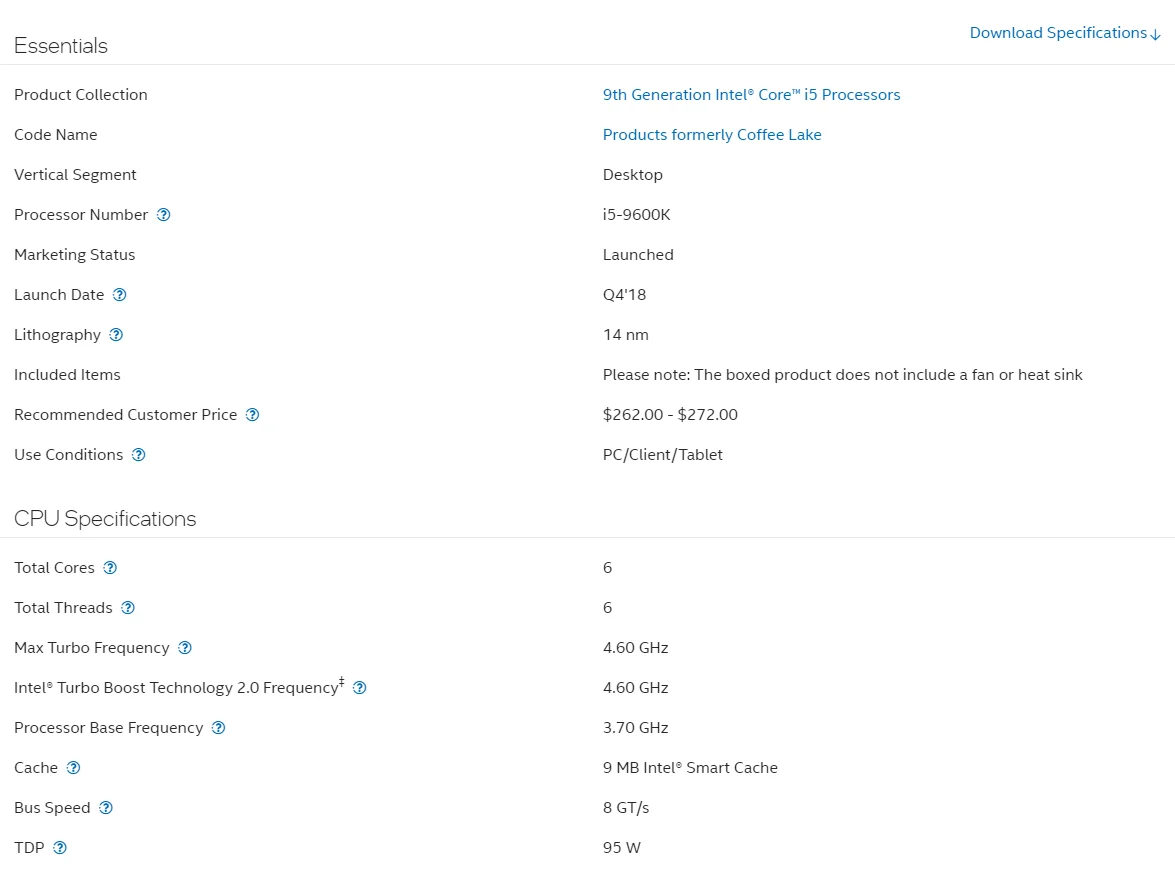Click Download Specifications link

click(1064, 33)
